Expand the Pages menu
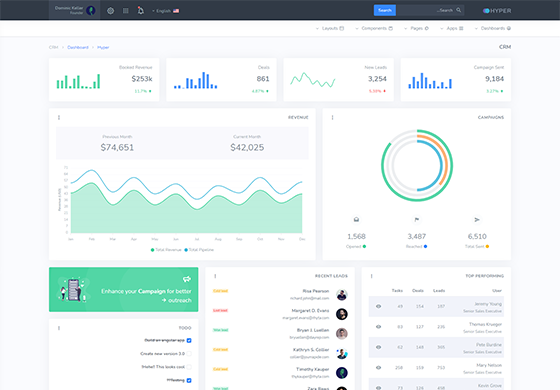560x390 pixels. coord(416,28)
